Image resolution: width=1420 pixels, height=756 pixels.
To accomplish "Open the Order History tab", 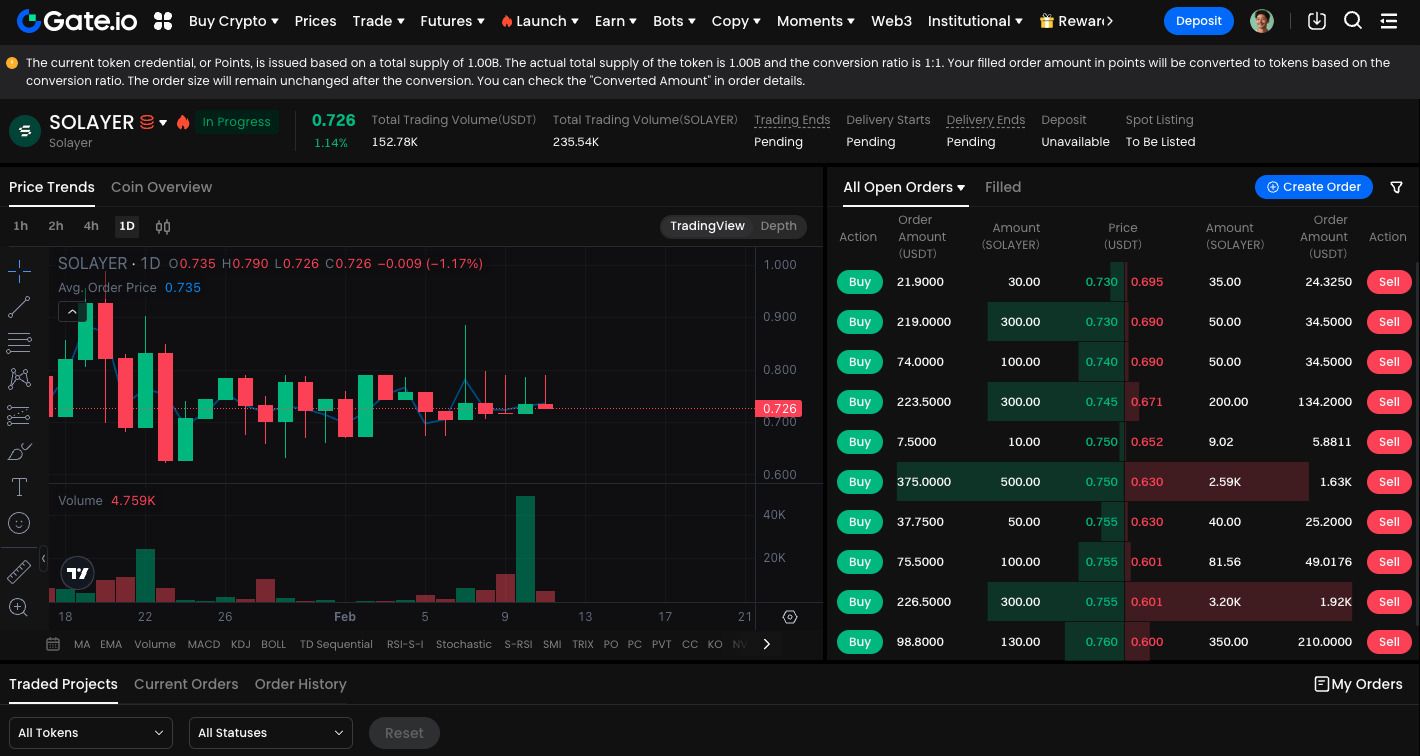I will 300,684.
